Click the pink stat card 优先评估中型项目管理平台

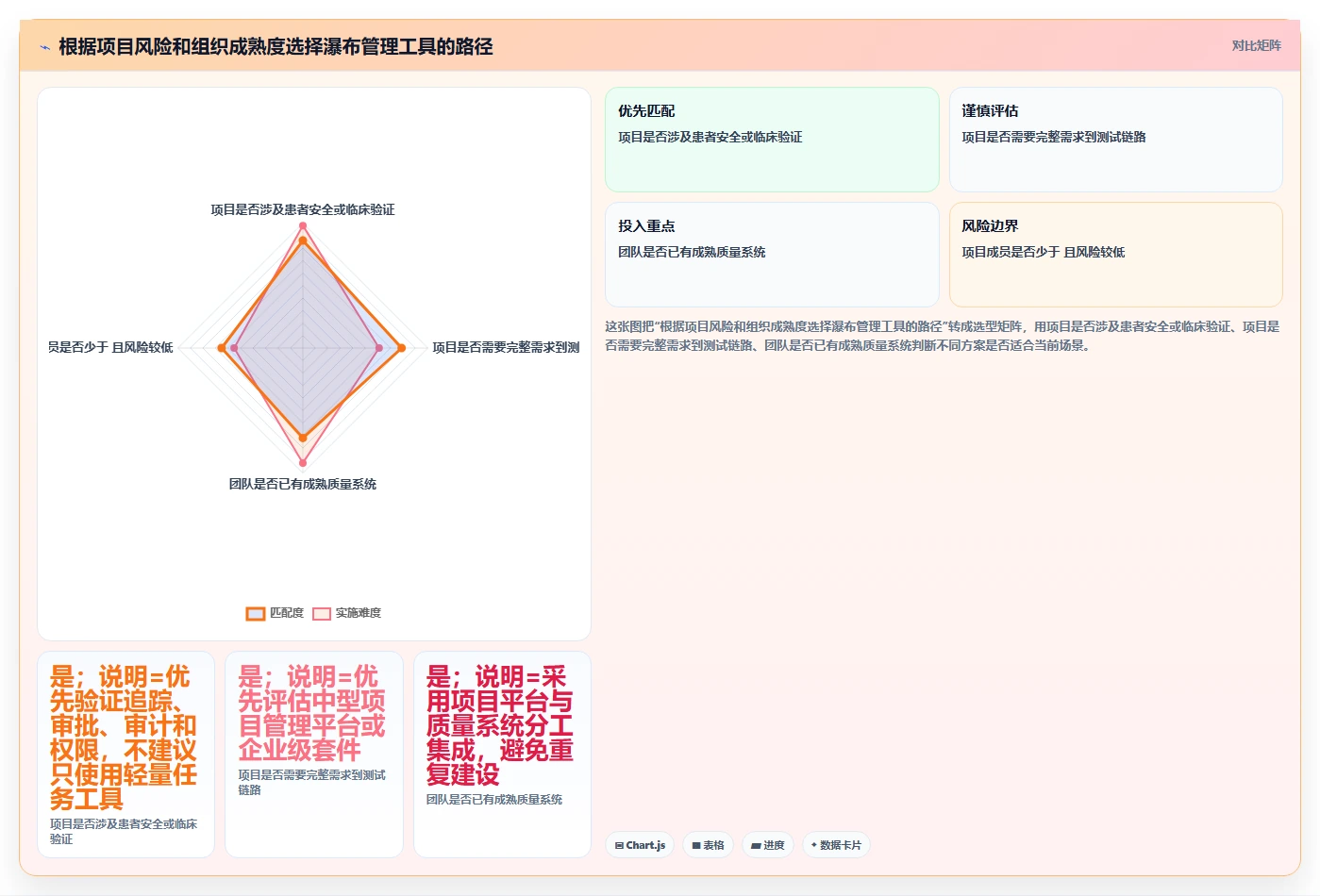(x=314, y=755)
